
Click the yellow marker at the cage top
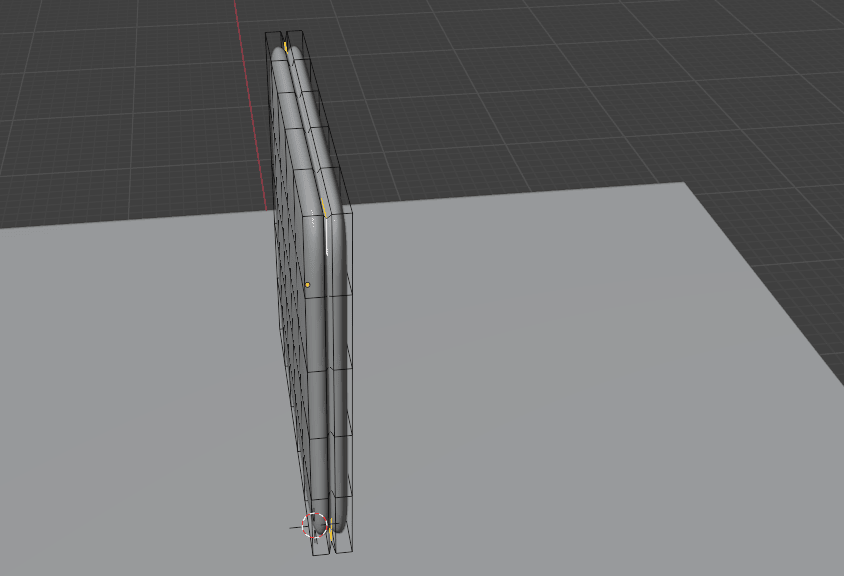click(286, 46)
